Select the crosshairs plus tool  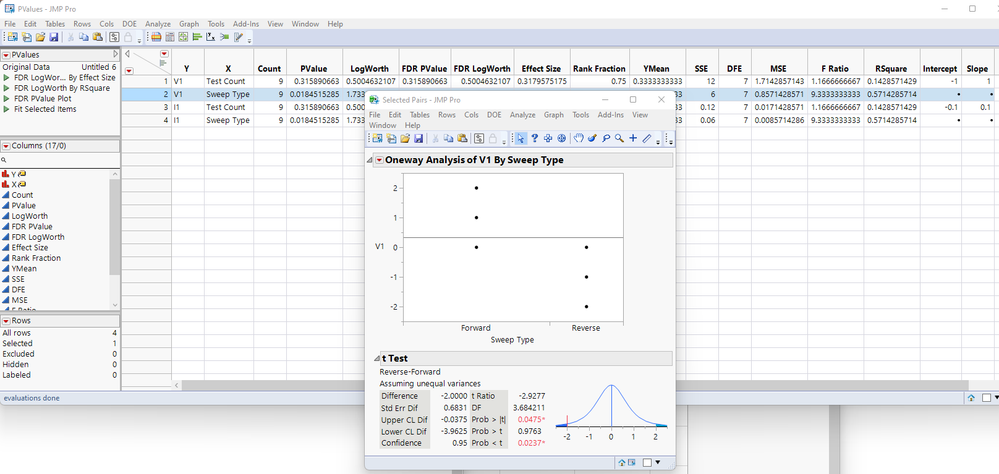[x=633, y=138]
